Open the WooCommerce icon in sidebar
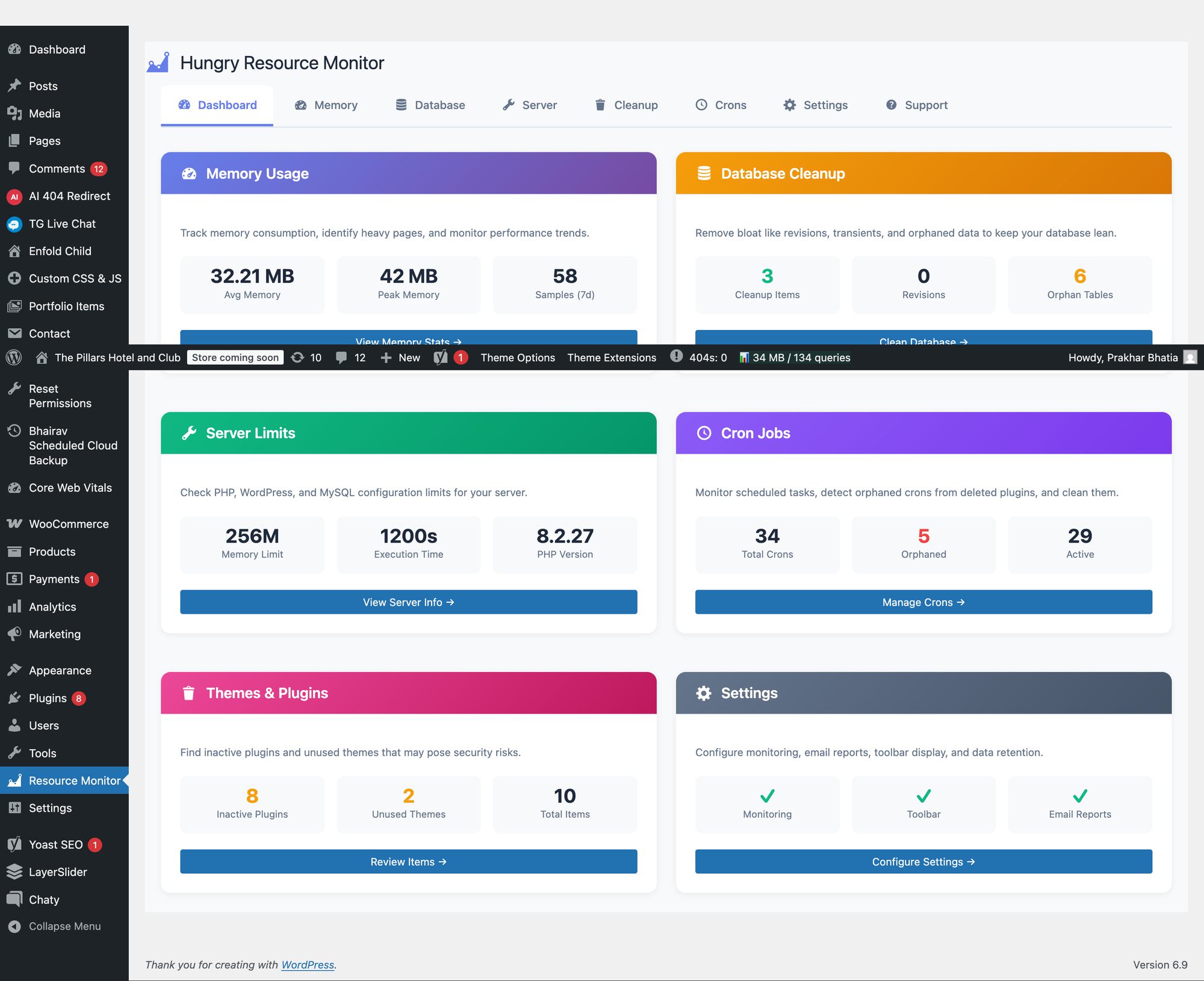The width and height of the screenshot is (1204, 981). tap(14, 523)
